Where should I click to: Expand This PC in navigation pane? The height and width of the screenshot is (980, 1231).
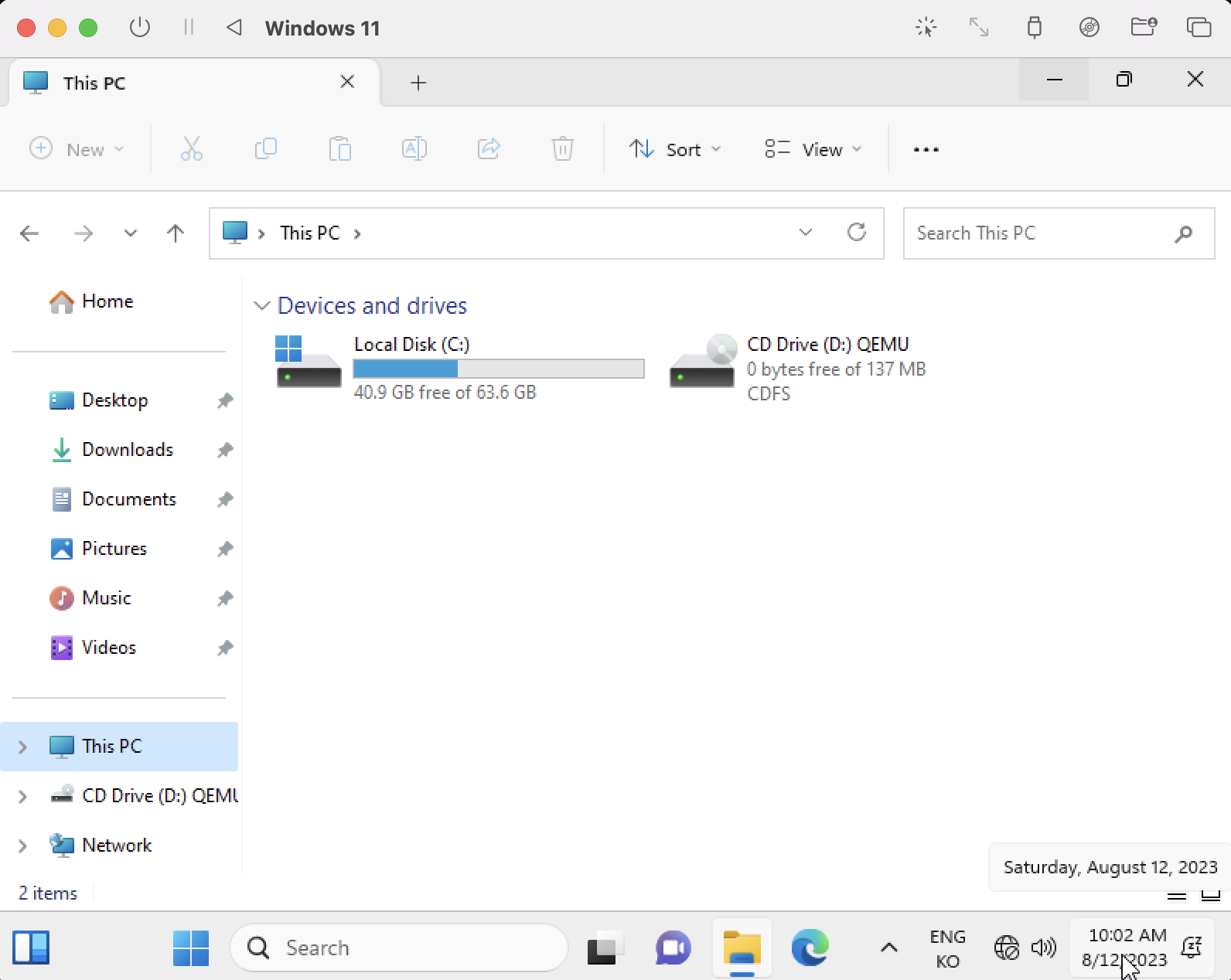[22, 747]
